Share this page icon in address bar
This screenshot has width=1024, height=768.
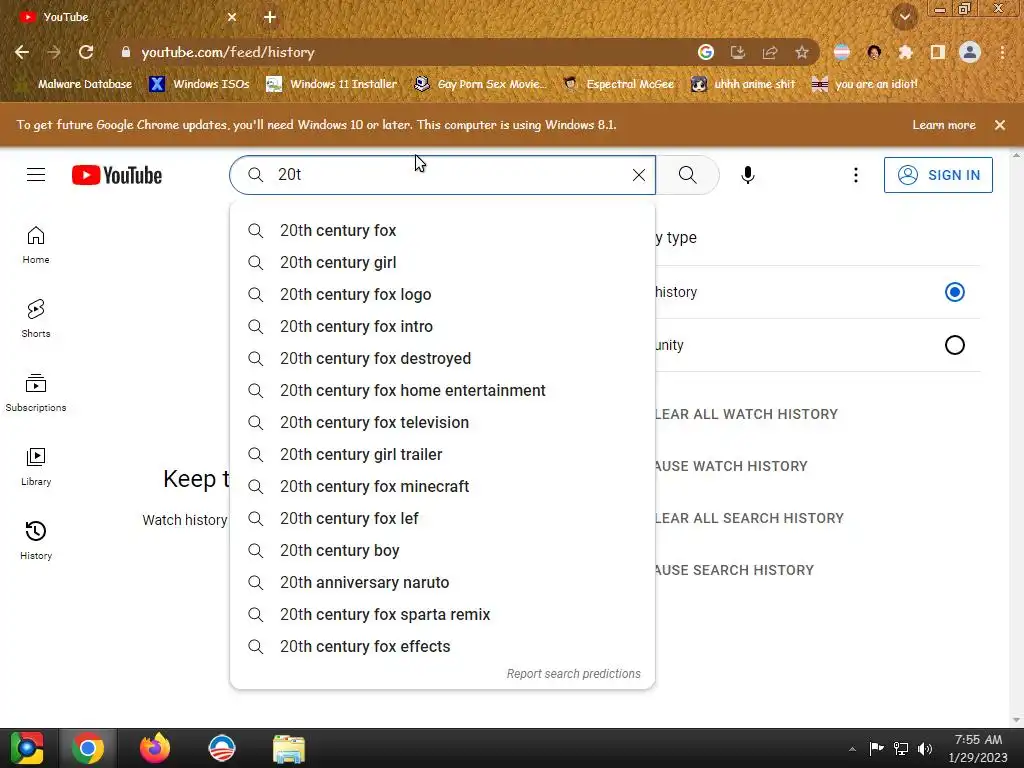click(x=770, y=52)
